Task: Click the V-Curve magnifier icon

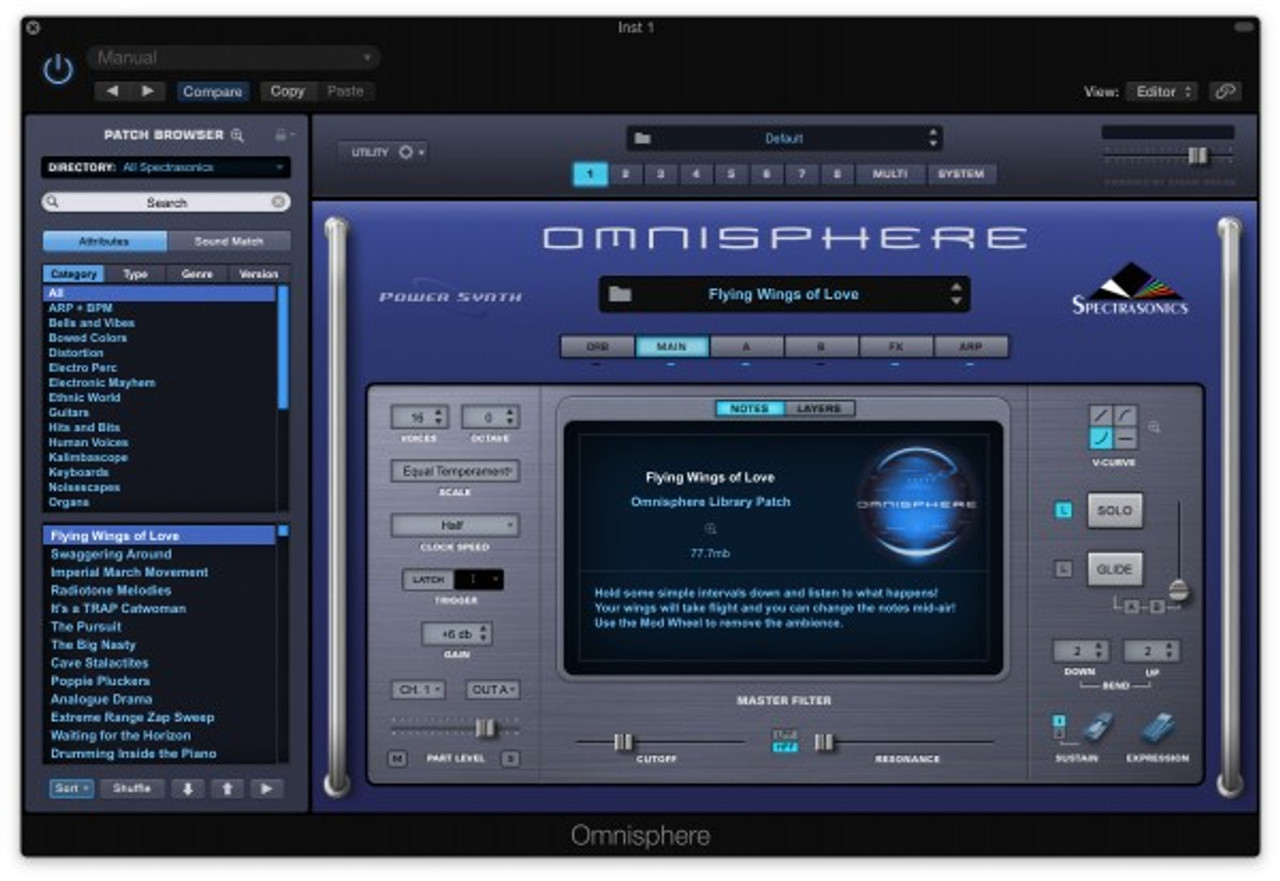Action: (x=1153, y=427)
